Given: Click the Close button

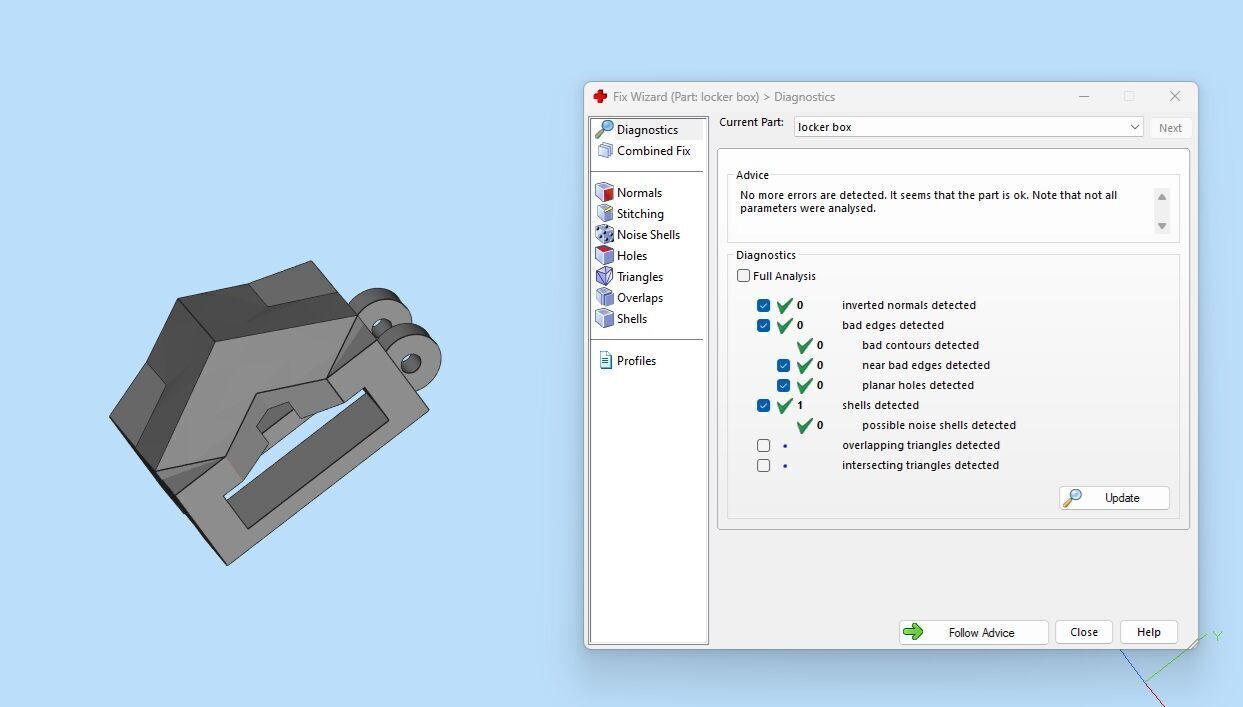Looking at the screenshot, I should coord(1084,632).
